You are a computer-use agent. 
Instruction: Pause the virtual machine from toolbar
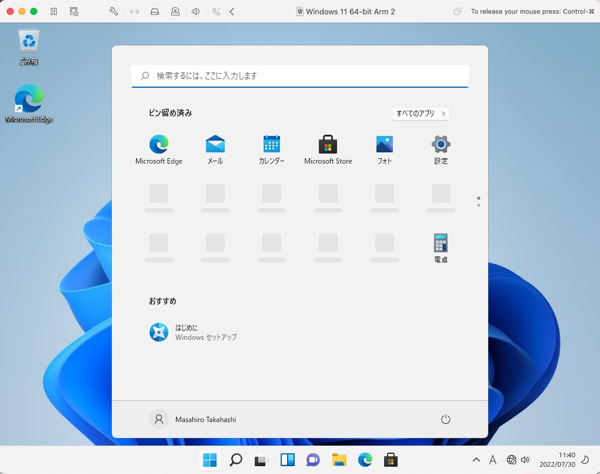point(54,11)
